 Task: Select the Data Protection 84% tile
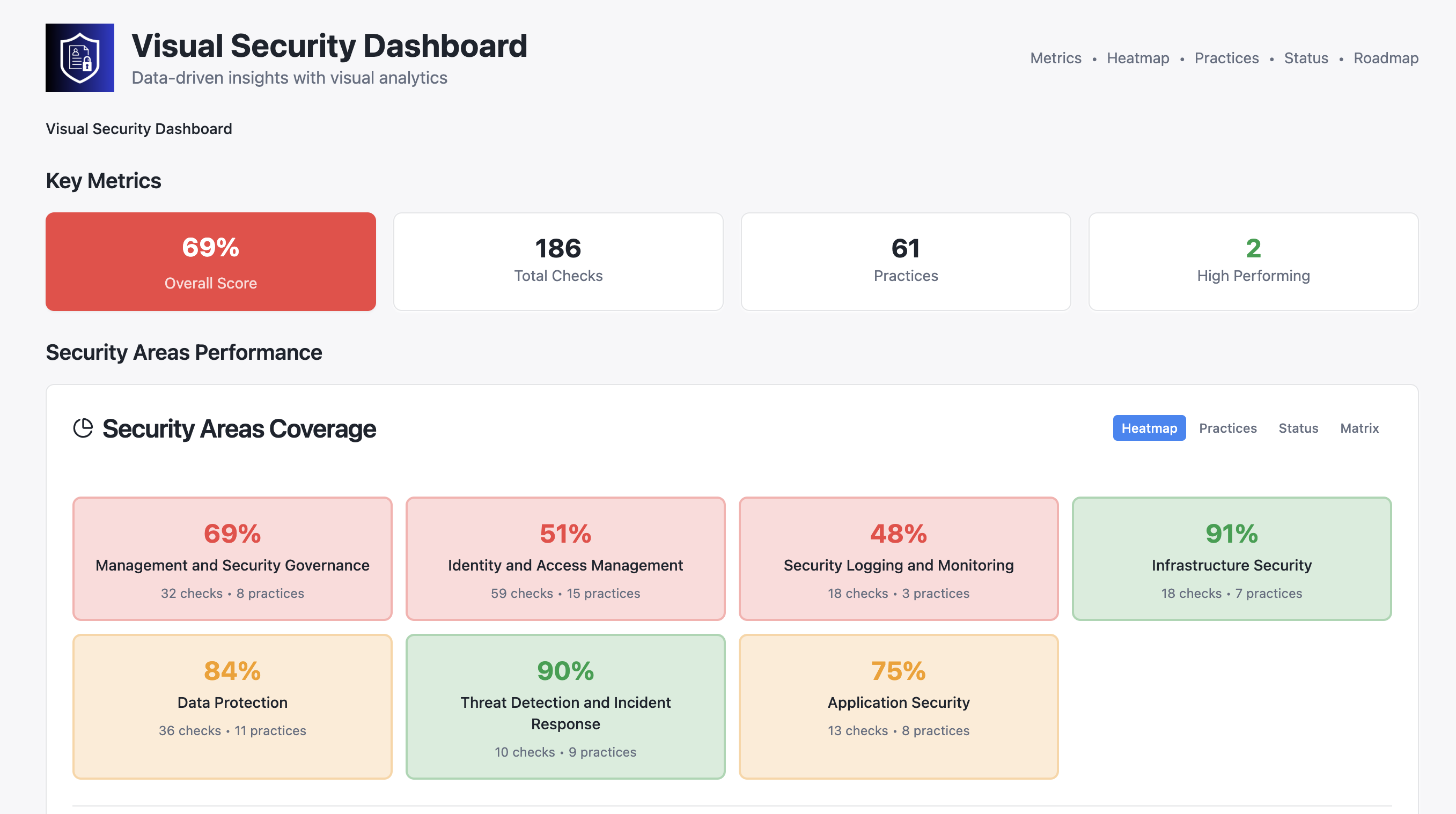point(232,706)
